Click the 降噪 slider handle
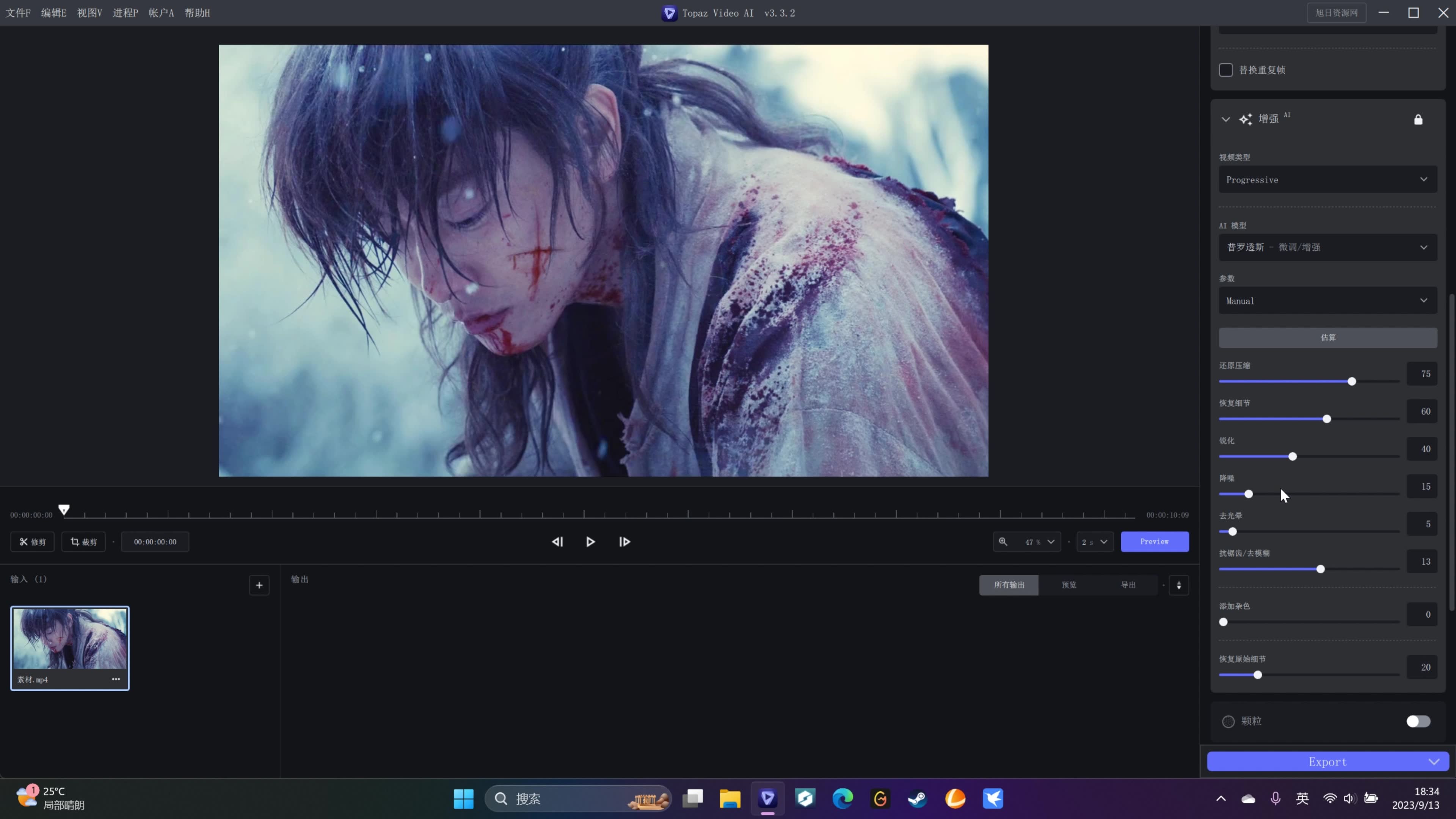1456x819 pixels. pos(1249,494)
